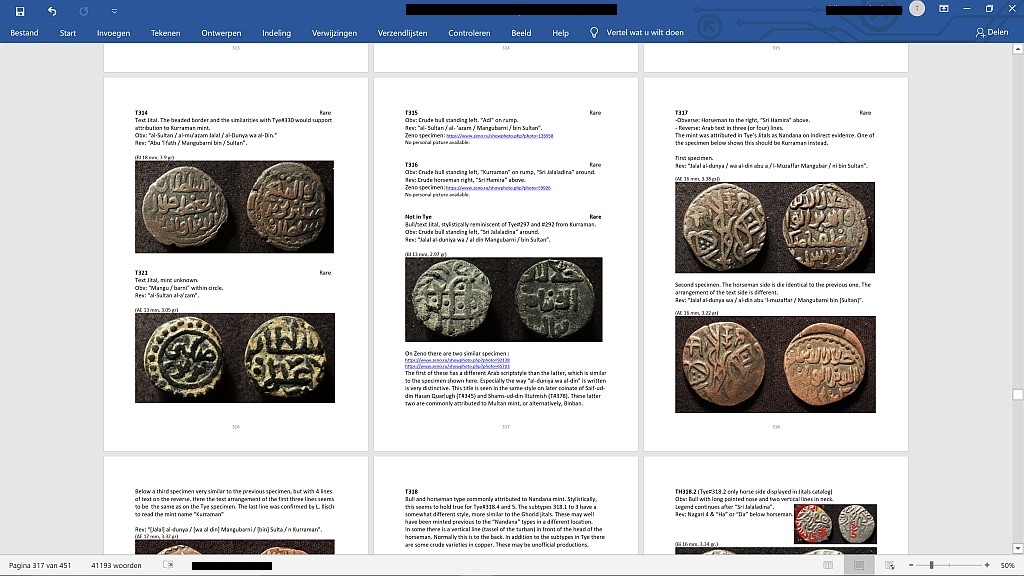Click the Delen share button
1024x576 pixels.
point(991,32)
